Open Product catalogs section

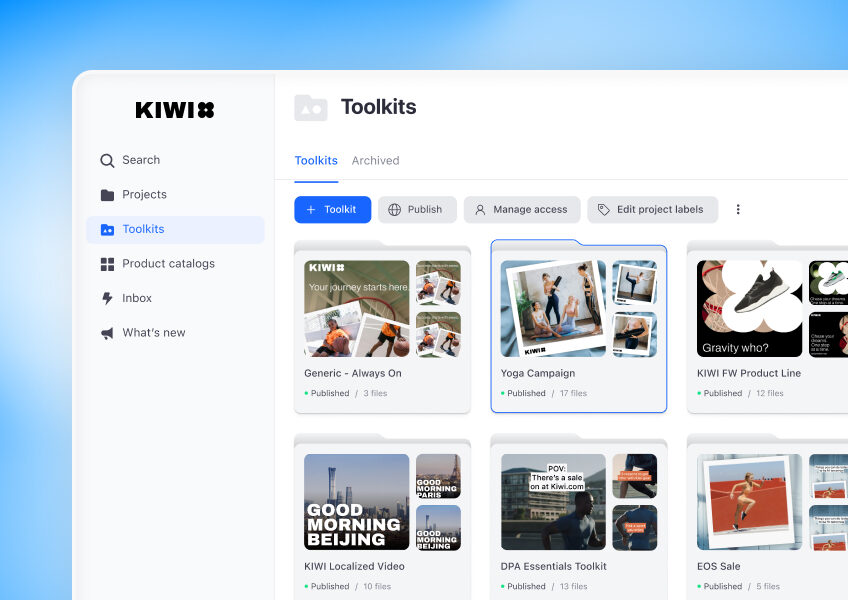click(175, 264)
